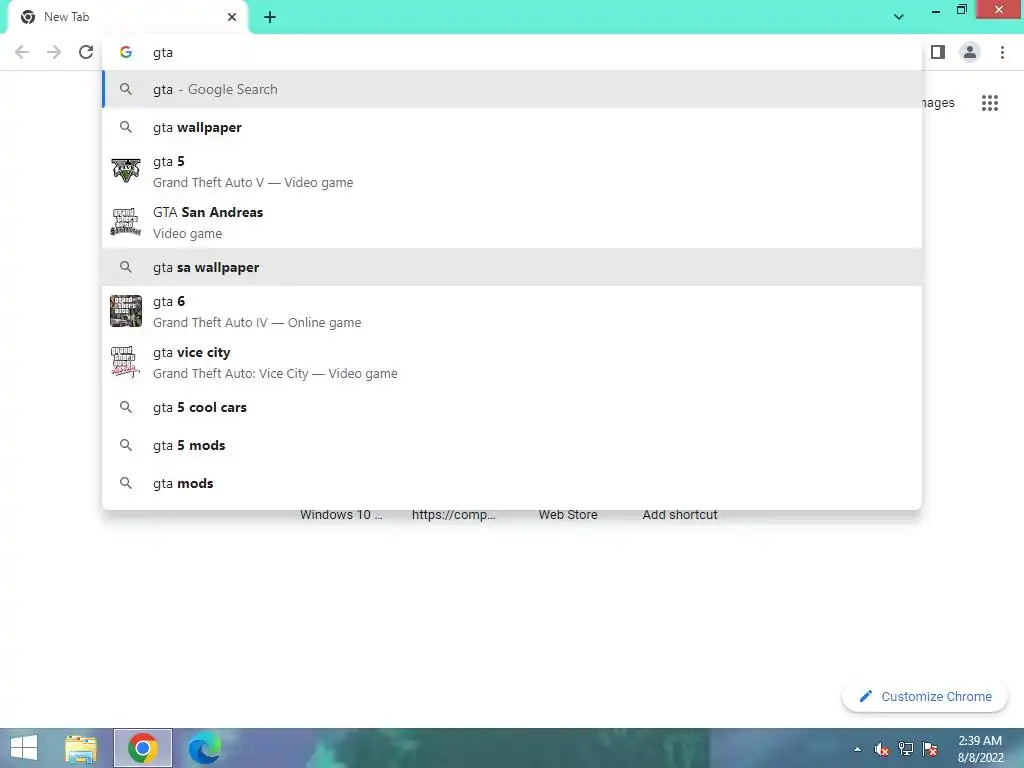Click the muted volume tray icon
The image size is (1024, 768).
[882, 749]
